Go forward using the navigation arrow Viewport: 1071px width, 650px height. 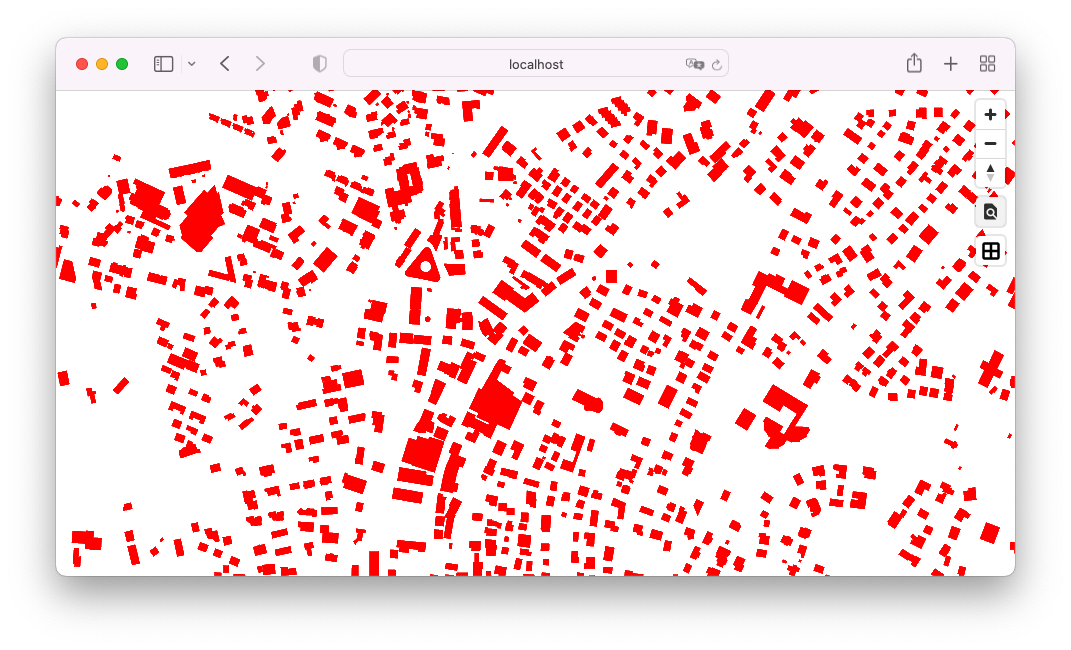pyautogui.click(x=260, y=63)
